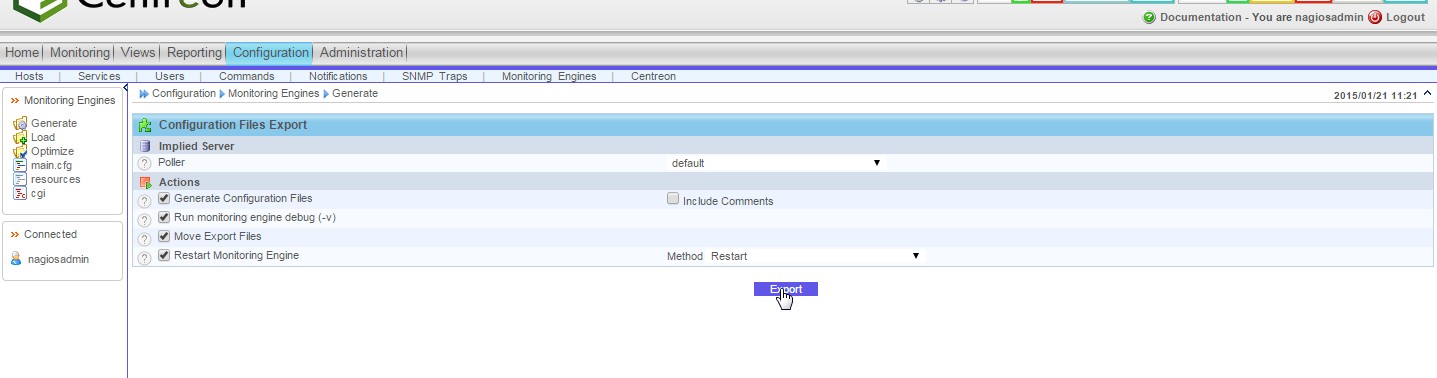
Task: Enable the Include Comments checkbox
Action: 673,198
